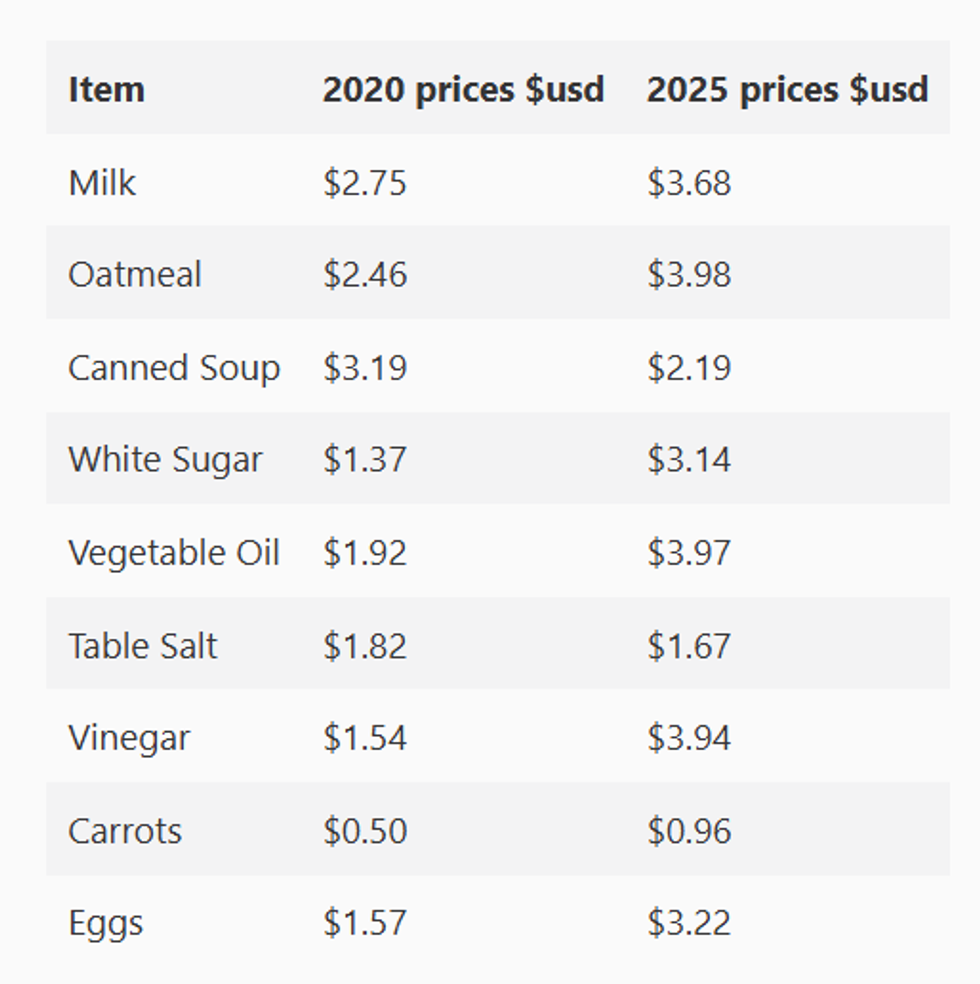Click Eggs' 2025 price $3.22
The height and width of the screenshot is (984, 980).
(x=689, y=922)
